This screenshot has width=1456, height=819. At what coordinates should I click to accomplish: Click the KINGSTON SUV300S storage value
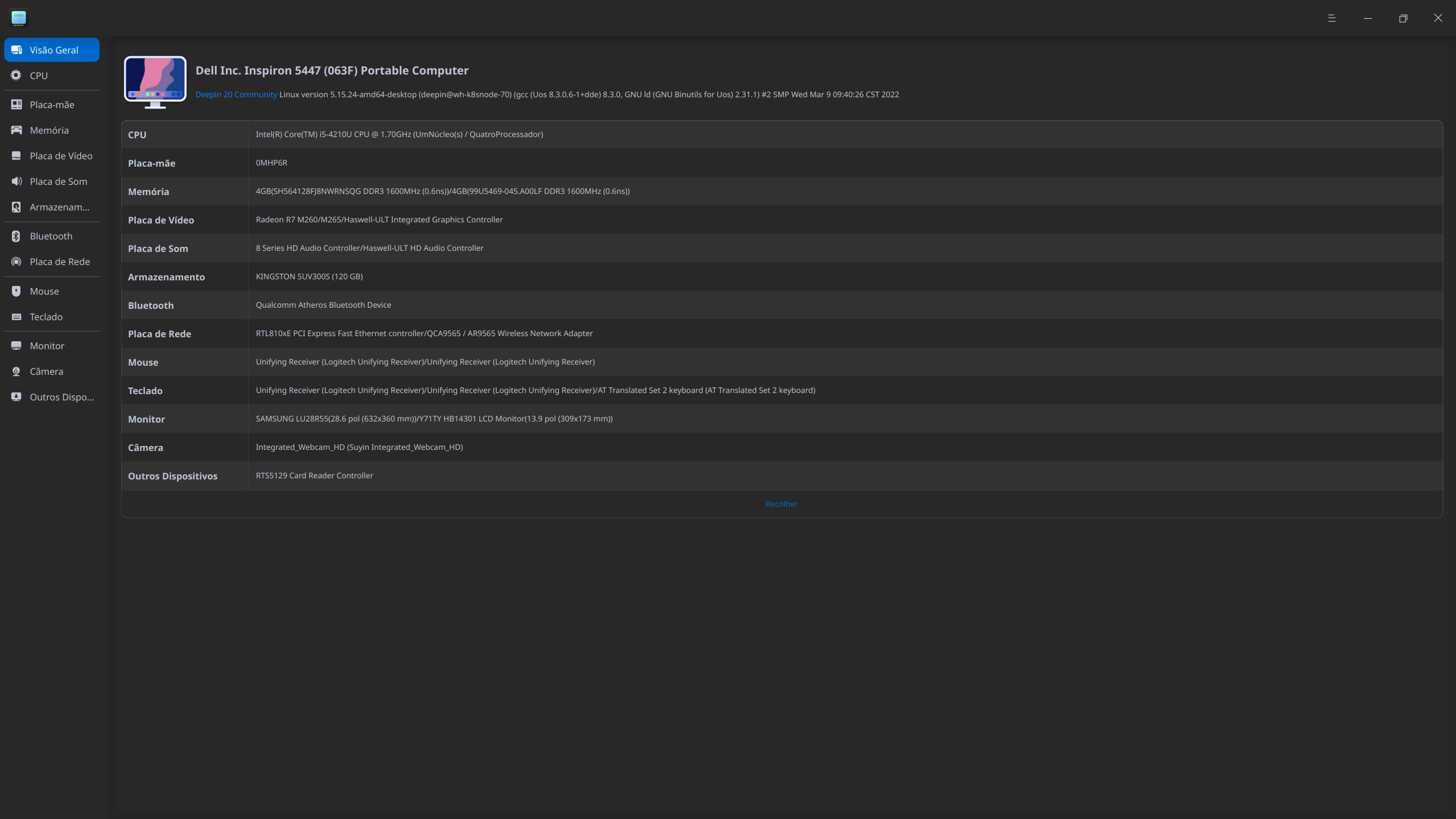tap(309, 276)
